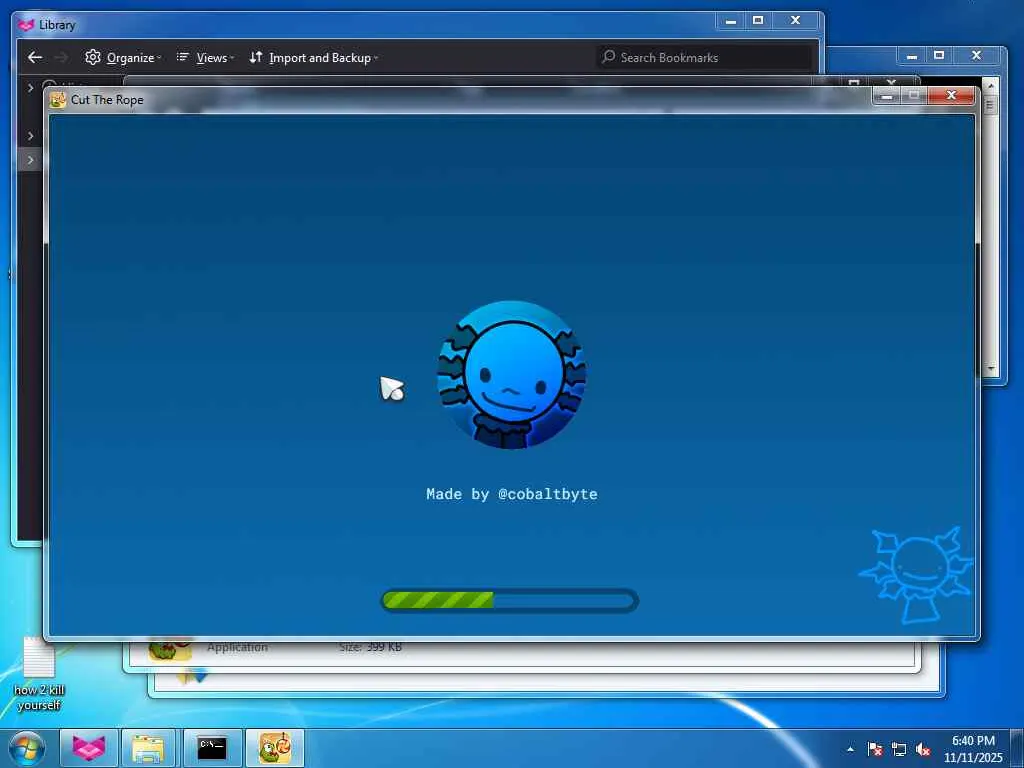Show hidden tray icons arrow
Screen dimensions: 1024x768
[x=850, y=749]
